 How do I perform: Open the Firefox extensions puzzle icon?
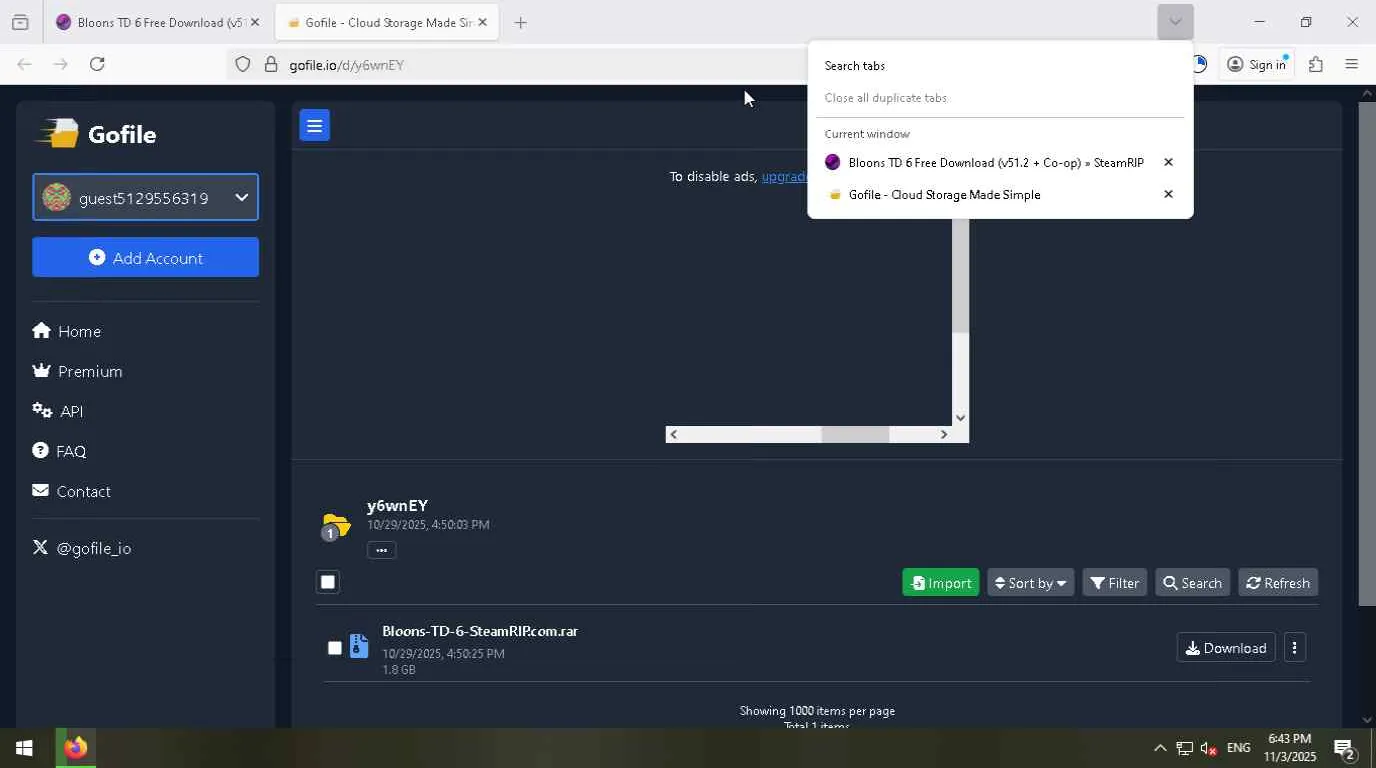tap(1315, 64)
